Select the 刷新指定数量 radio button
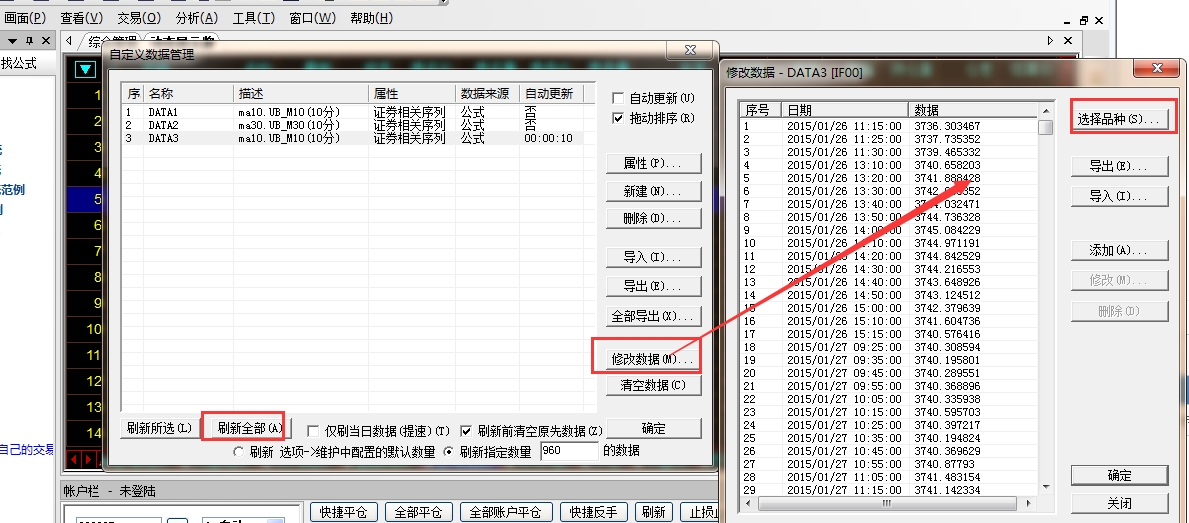Image resolution: width=1189 pixels, height=523 pixels. pos(448,451)
